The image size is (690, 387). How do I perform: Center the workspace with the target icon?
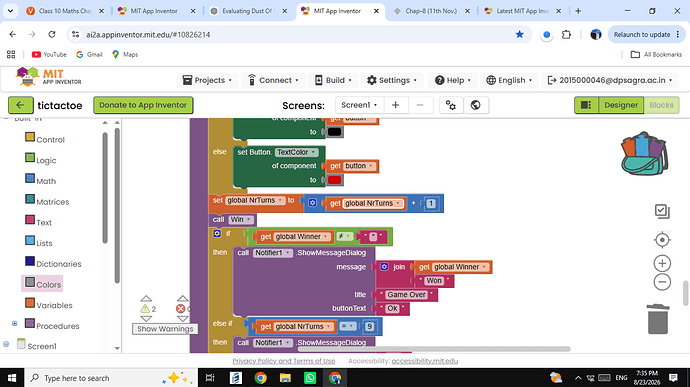[x=662, y=240]
